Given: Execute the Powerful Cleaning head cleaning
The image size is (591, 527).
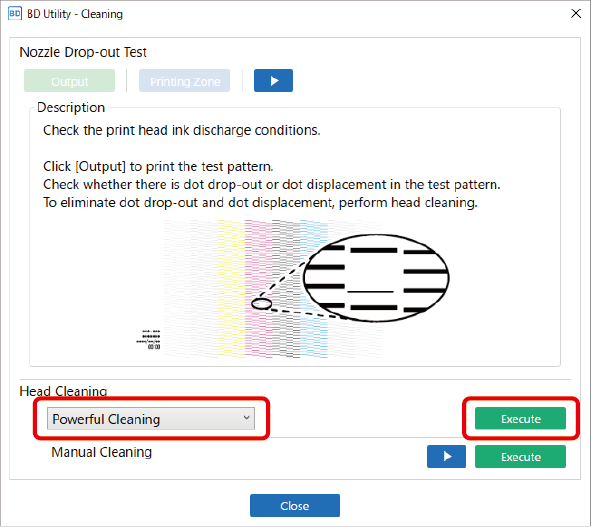Looking at the screenshot, I should pos(520,418).
